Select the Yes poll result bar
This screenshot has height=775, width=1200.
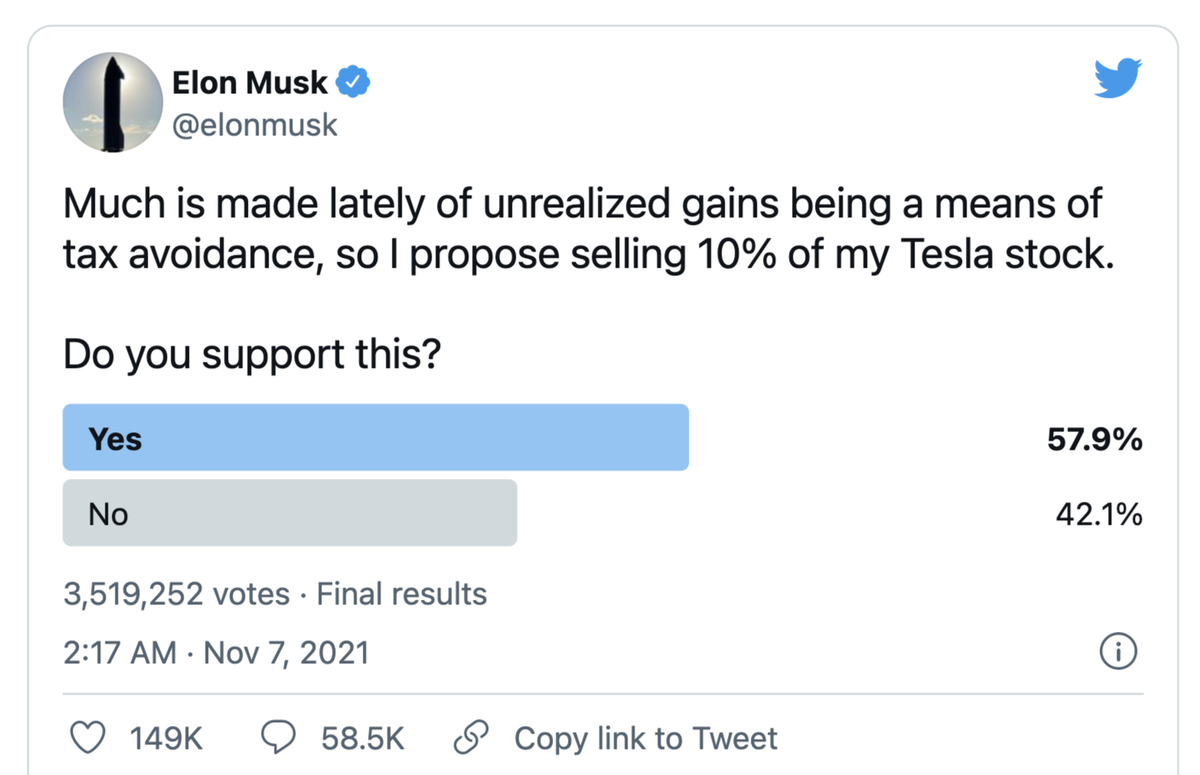[x=375, y=437]
